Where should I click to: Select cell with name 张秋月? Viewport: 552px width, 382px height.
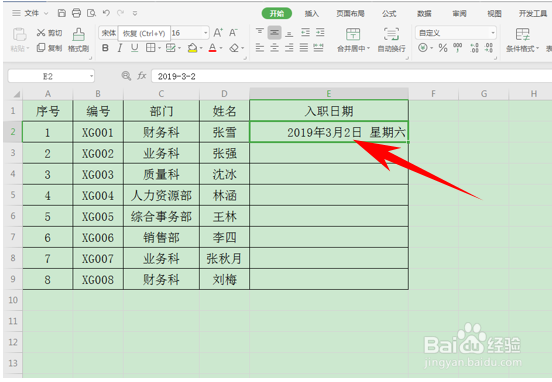tap(224, 259)
